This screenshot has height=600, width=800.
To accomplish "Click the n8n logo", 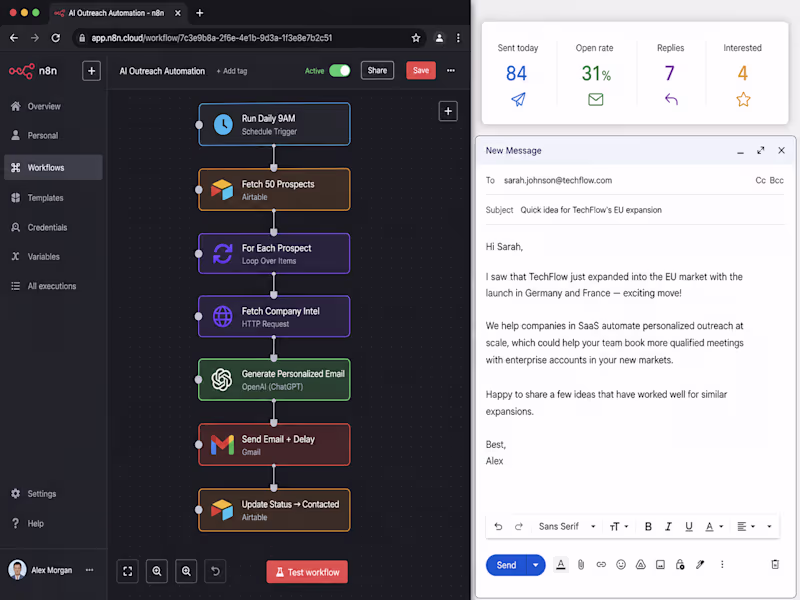I will coord(33,71).
